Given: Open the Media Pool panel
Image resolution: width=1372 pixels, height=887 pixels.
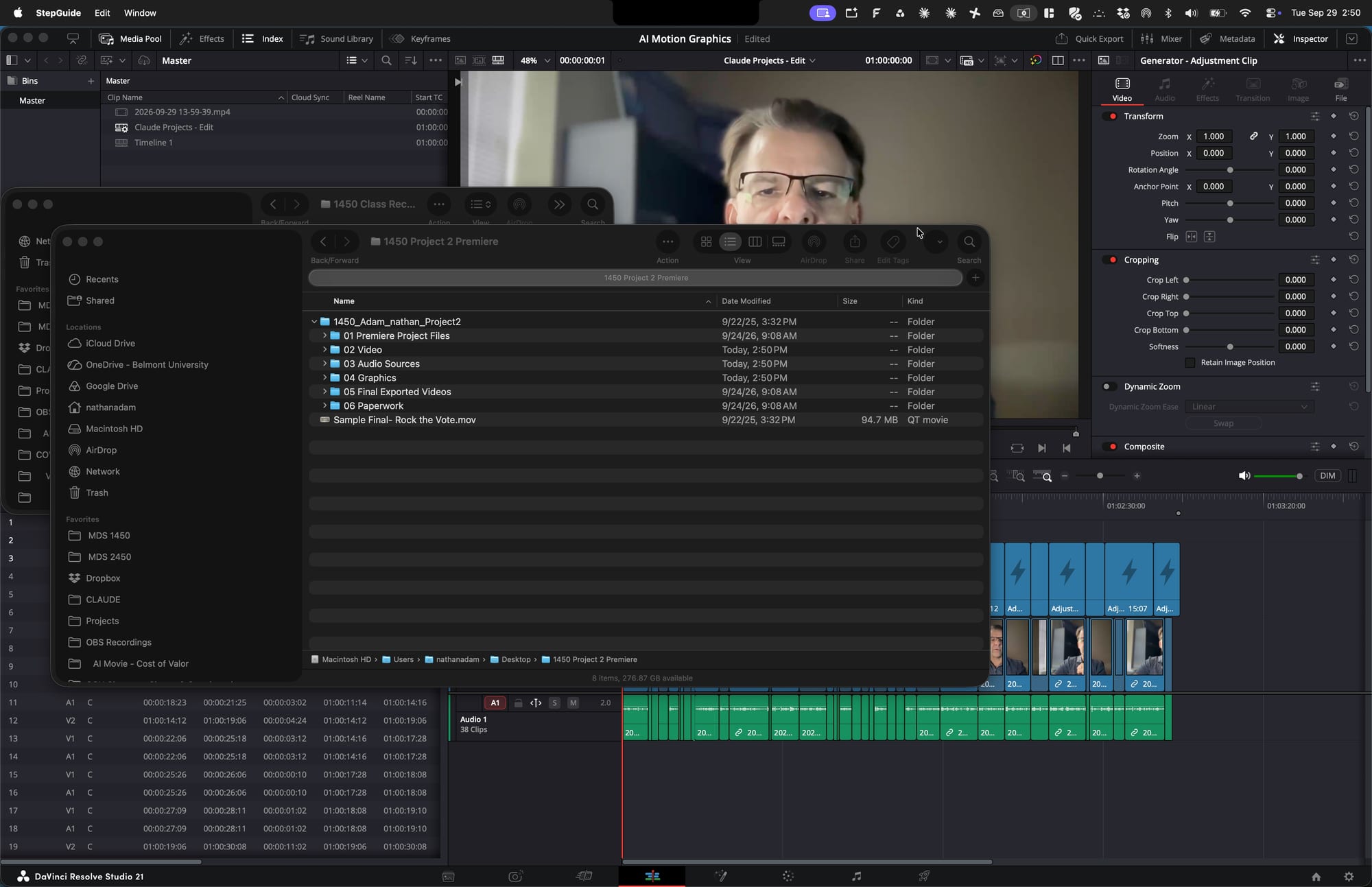Looking at the screenshot, I should (x=130, y=38).
